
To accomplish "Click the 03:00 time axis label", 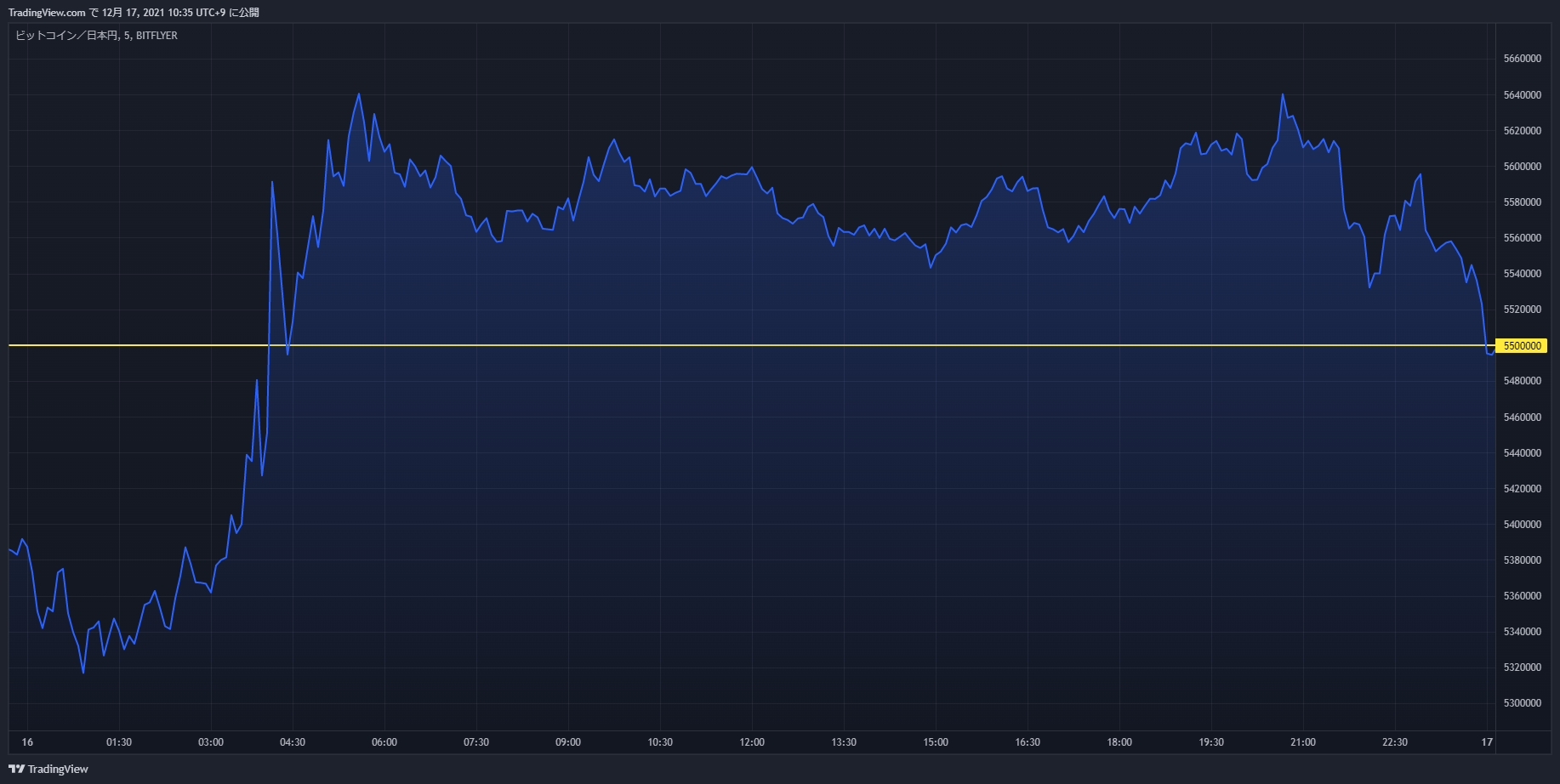I will (x=211, y=742).
